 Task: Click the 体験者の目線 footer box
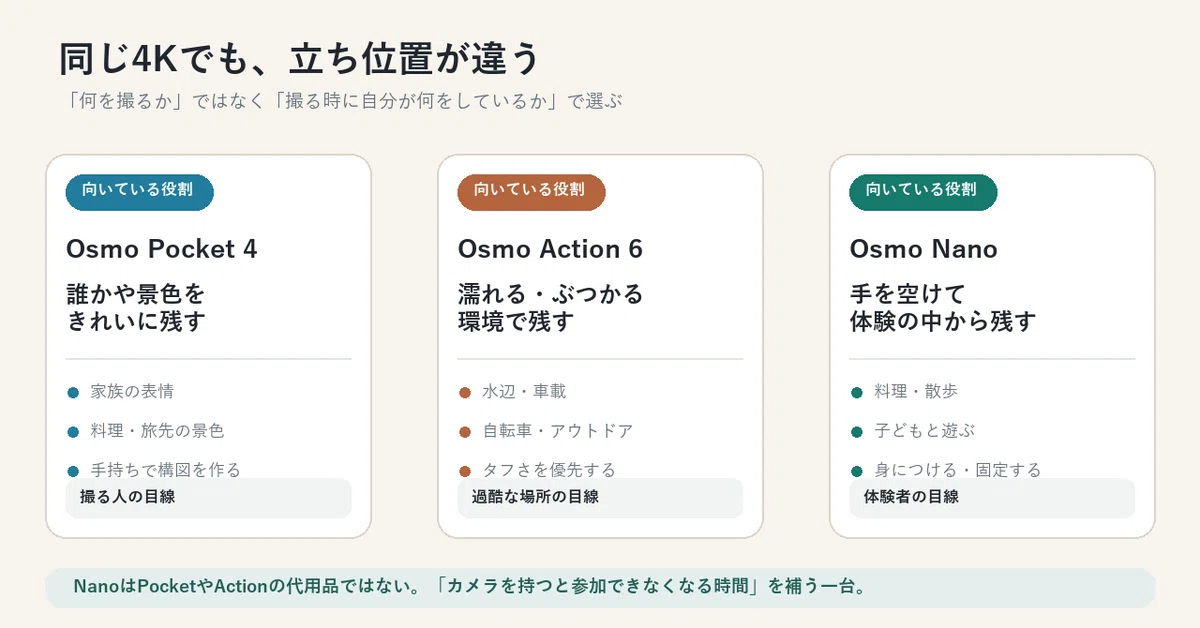(x=993, y=498)
